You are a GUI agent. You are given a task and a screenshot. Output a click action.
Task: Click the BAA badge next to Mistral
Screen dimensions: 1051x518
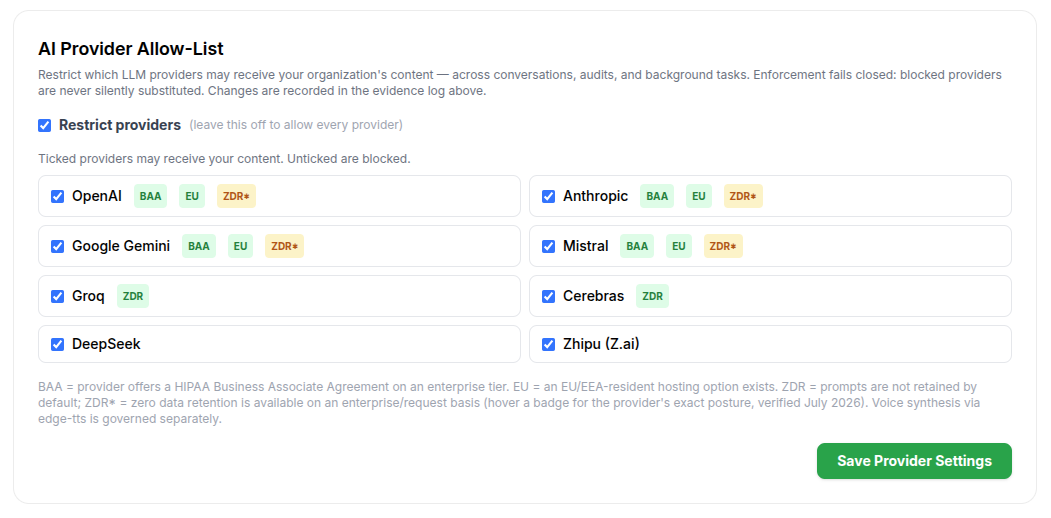pyautogui.click(x=637, y=246)
